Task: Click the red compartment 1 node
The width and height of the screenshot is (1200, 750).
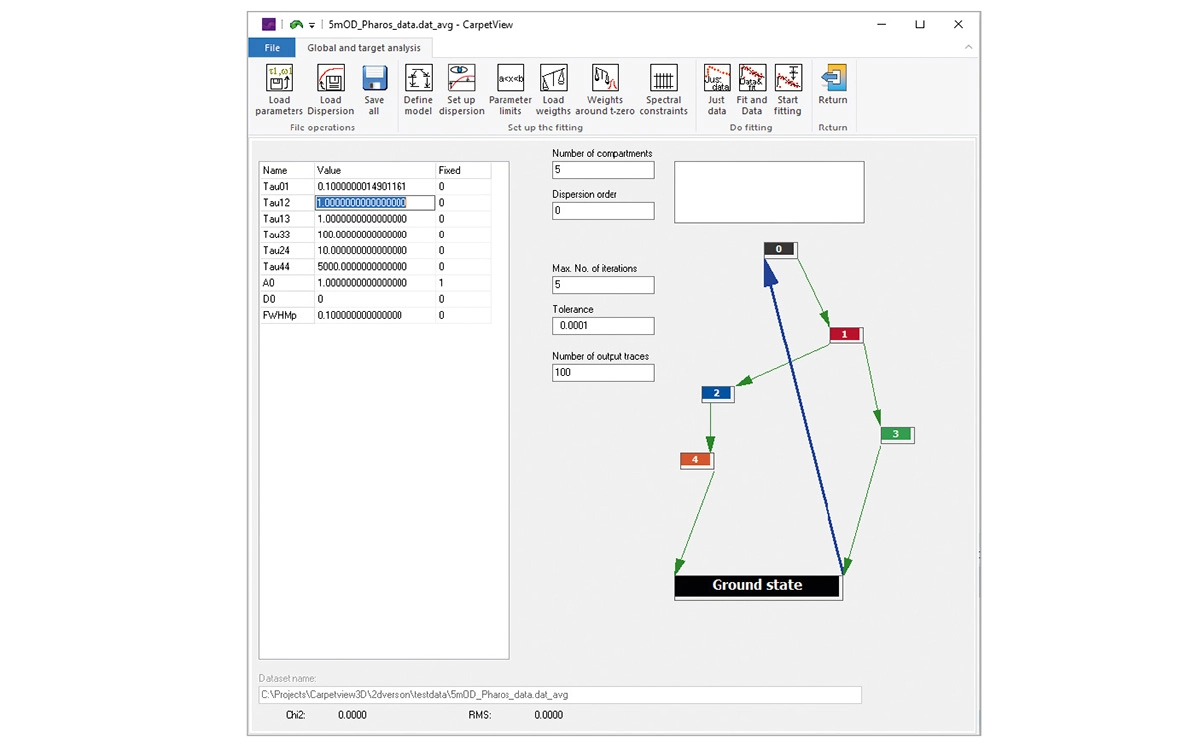Action: (845, 334)
